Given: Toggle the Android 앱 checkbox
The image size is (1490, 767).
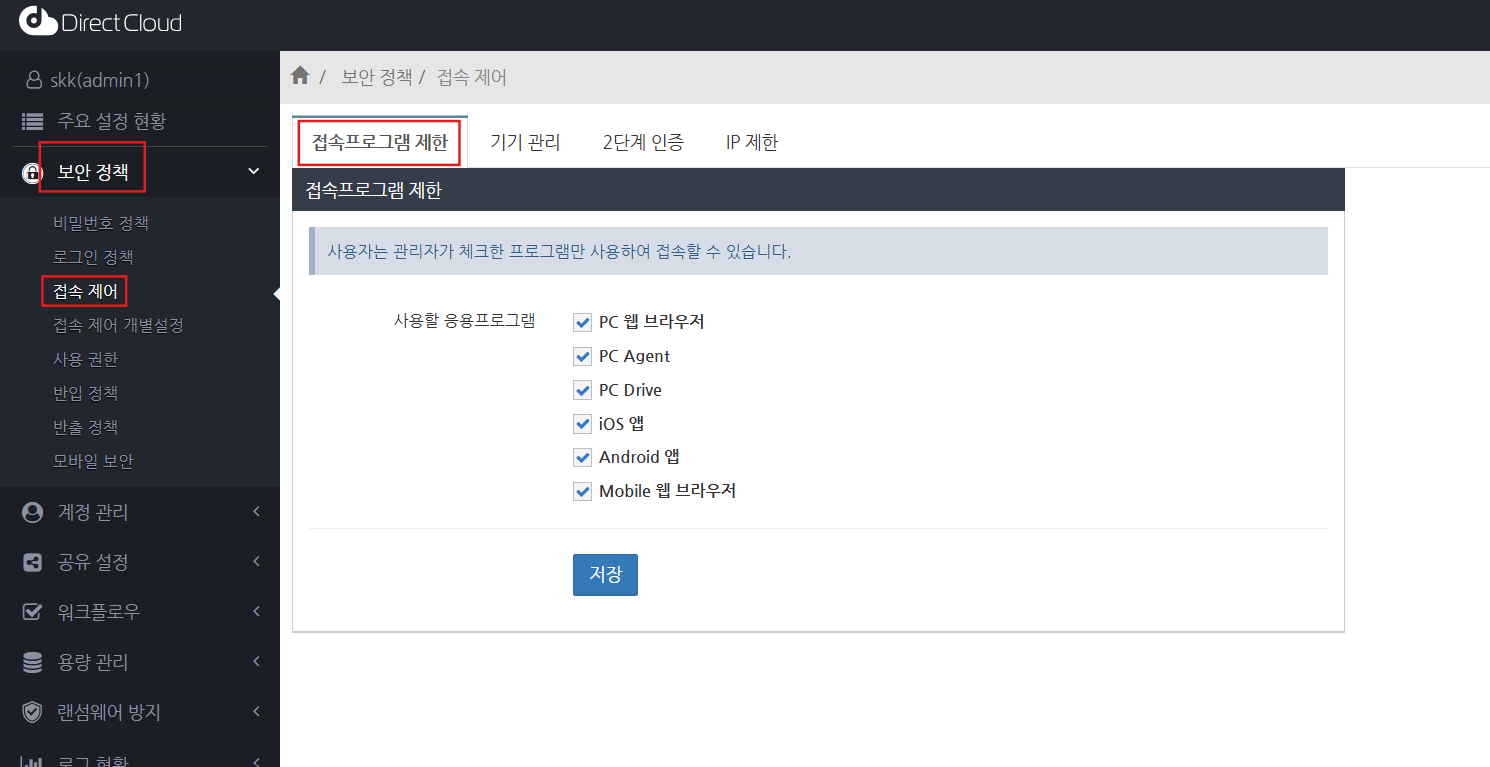Looking at the screenshot, I should (583, 458).
